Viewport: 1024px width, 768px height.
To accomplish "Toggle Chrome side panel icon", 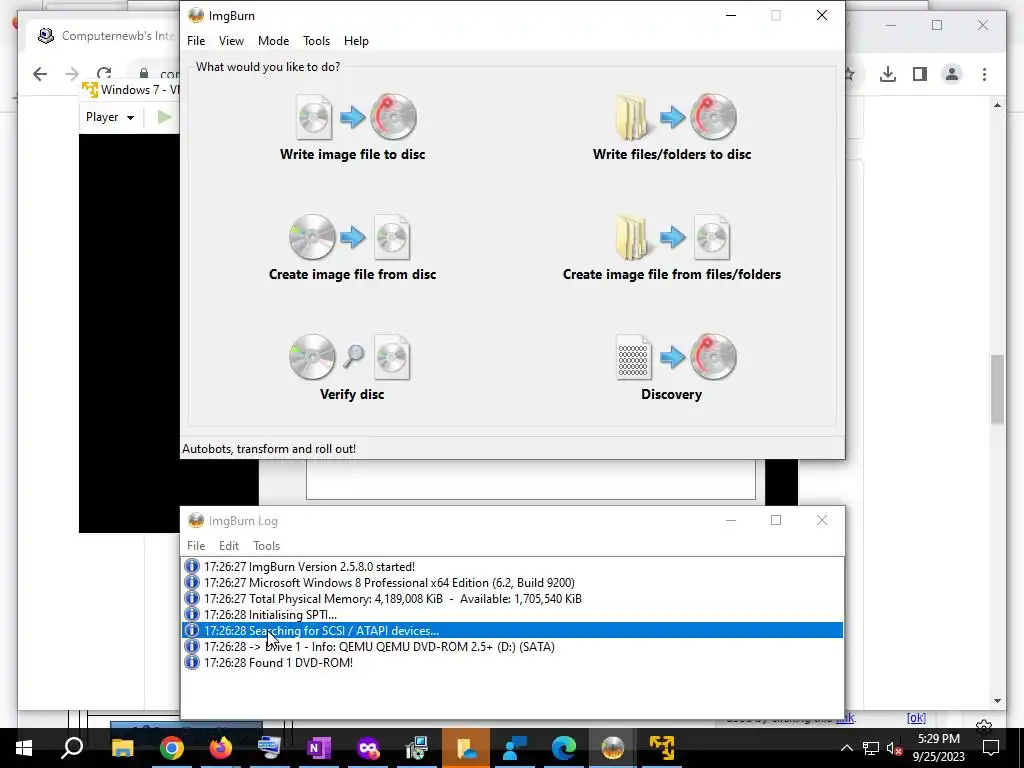I will coord(920,74).
